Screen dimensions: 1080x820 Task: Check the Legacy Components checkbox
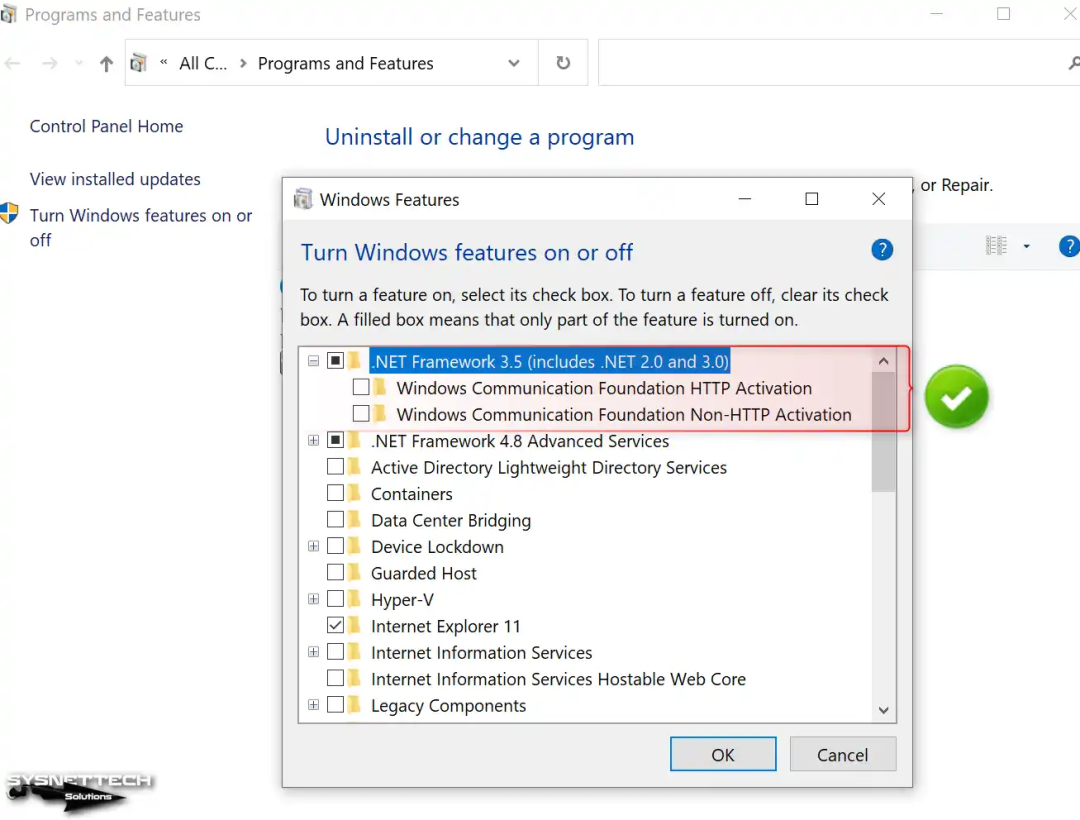pos(335,704)
